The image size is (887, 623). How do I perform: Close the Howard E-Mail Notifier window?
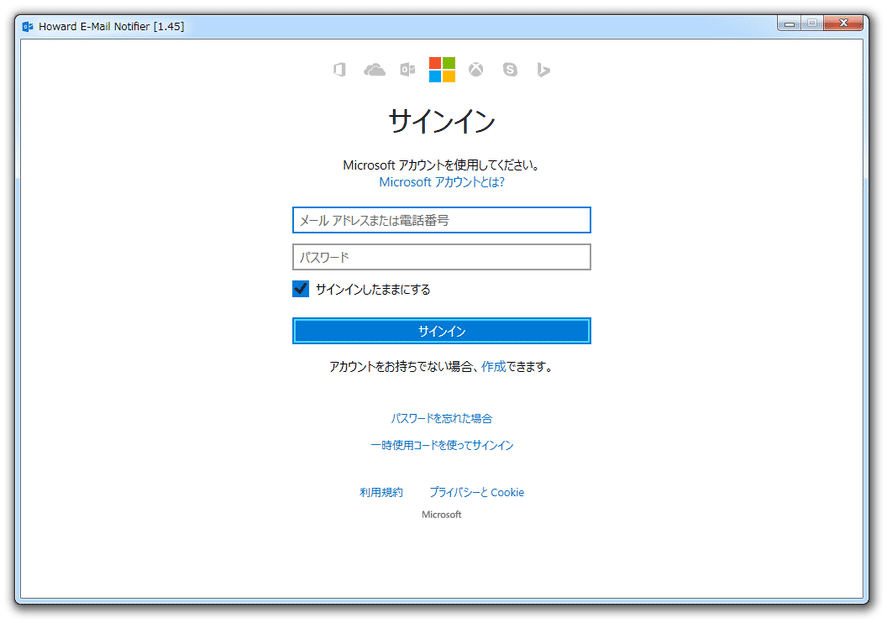click(843, 23)
